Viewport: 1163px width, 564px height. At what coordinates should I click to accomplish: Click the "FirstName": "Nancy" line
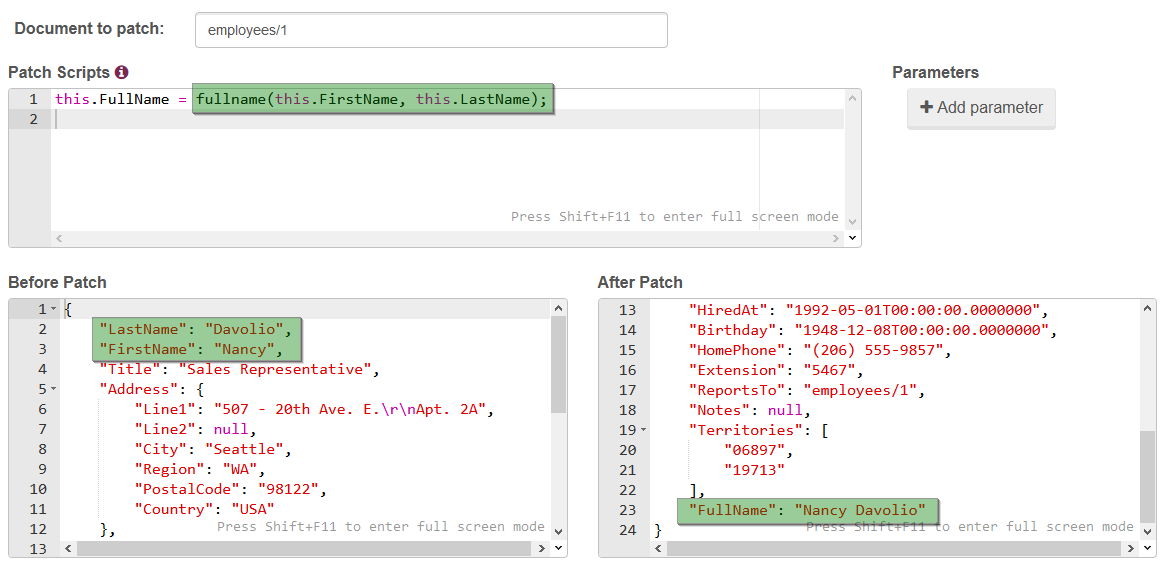coord(191,349)
